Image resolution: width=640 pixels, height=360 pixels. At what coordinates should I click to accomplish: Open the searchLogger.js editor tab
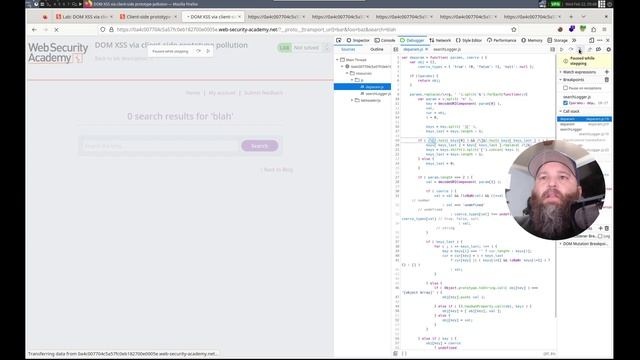pos(447,49)
